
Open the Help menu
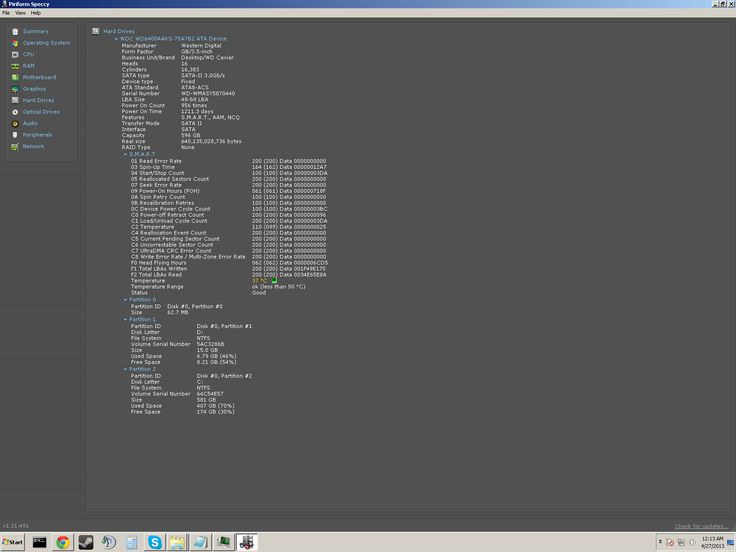click(x=36, y=13)
